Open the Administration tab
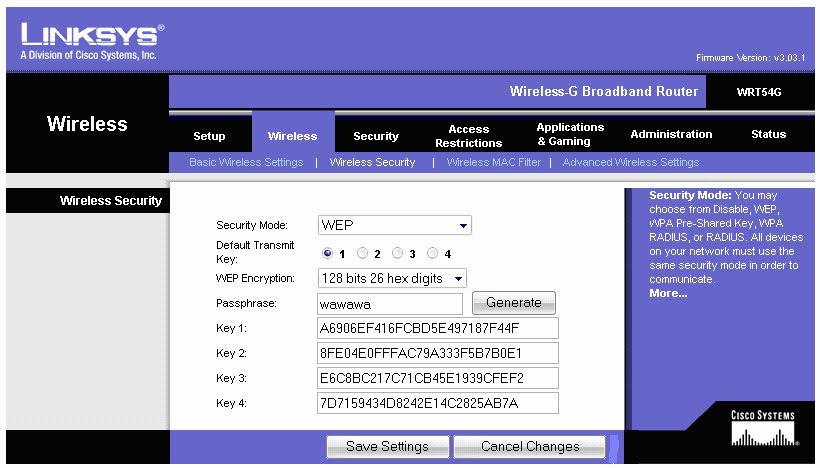 [x=671, y=134]
